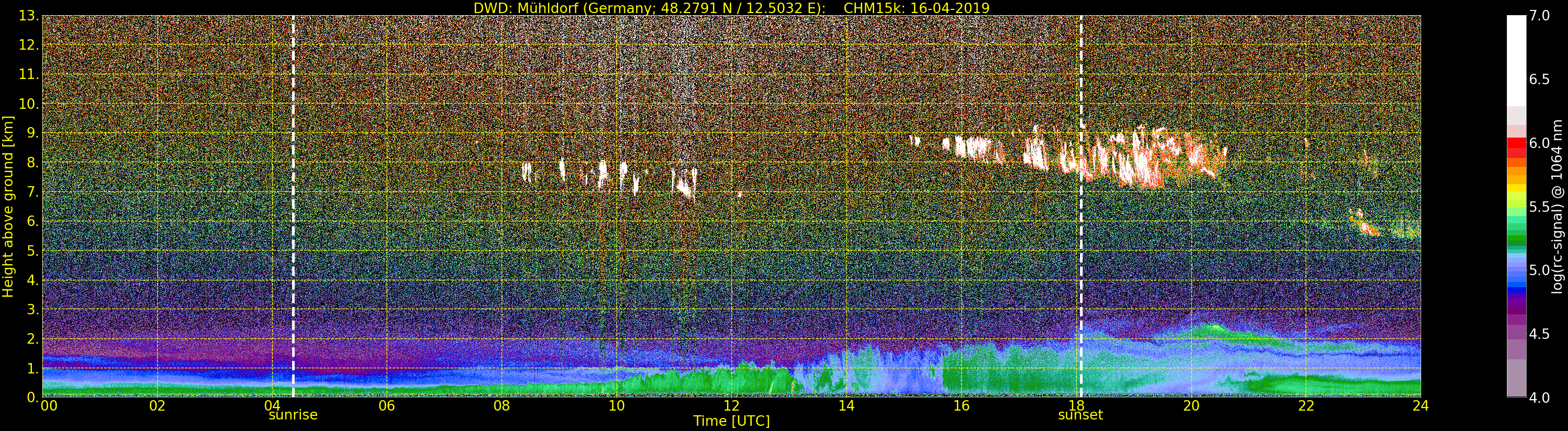Click the time-axis tick label '20'
Image resolution: width=1568 pixels, height=431 pixels.
pos(1191,406)
